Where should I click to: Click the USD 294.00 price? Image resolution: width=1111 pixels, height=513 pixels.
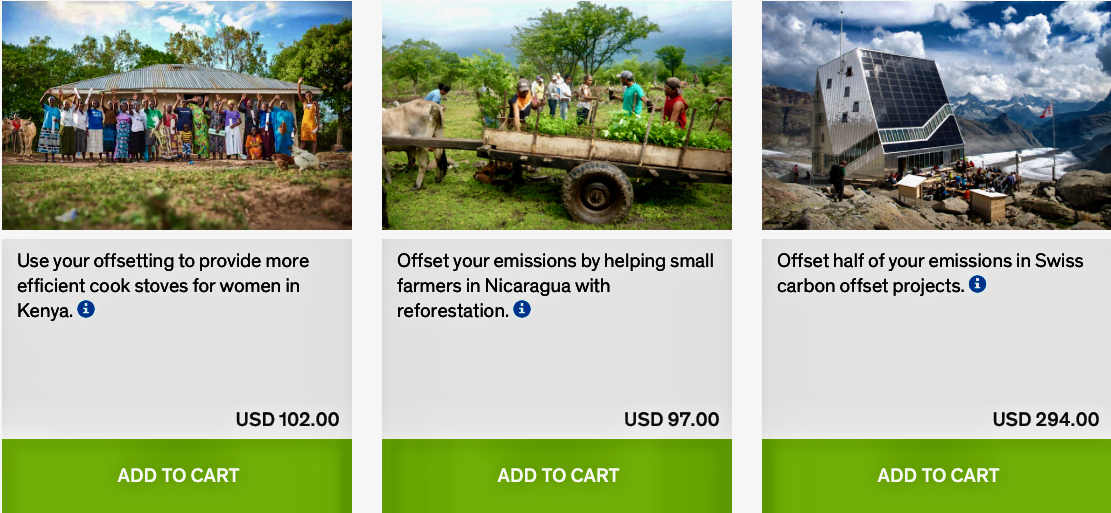point(1045,420)
